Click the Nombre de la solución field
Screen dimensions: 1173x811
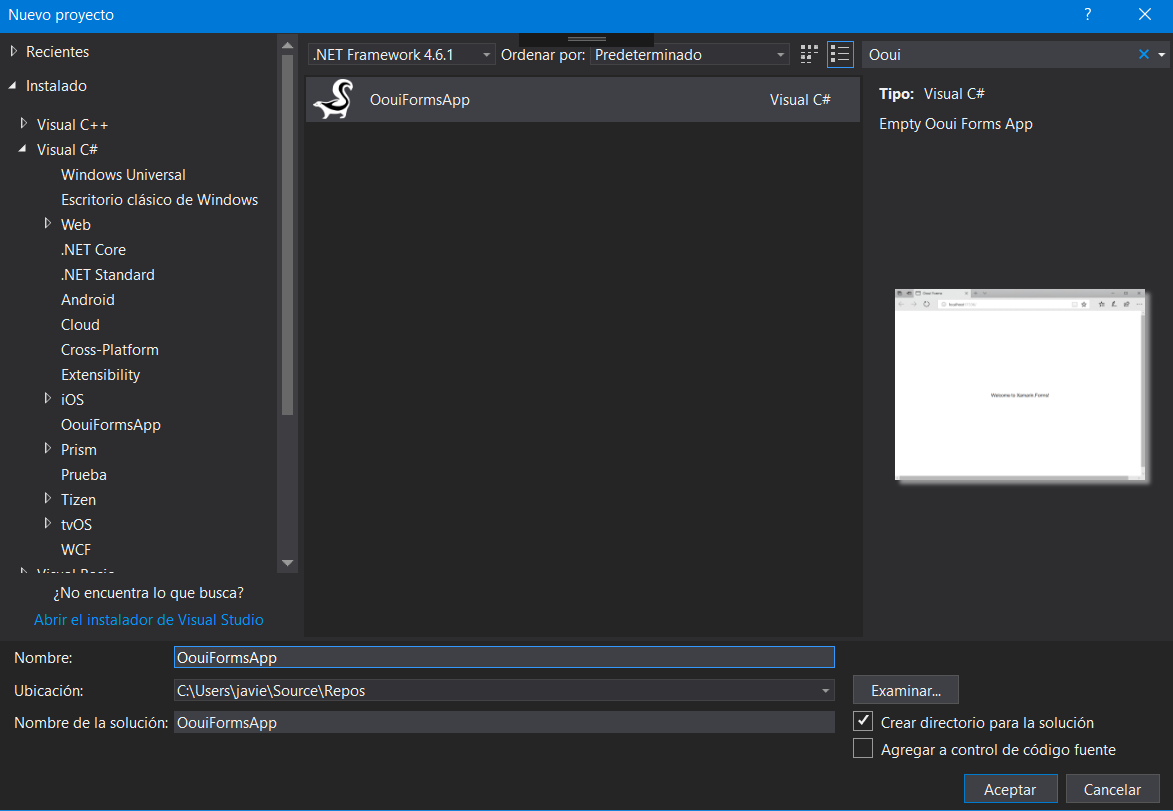(x=504, y=722)
